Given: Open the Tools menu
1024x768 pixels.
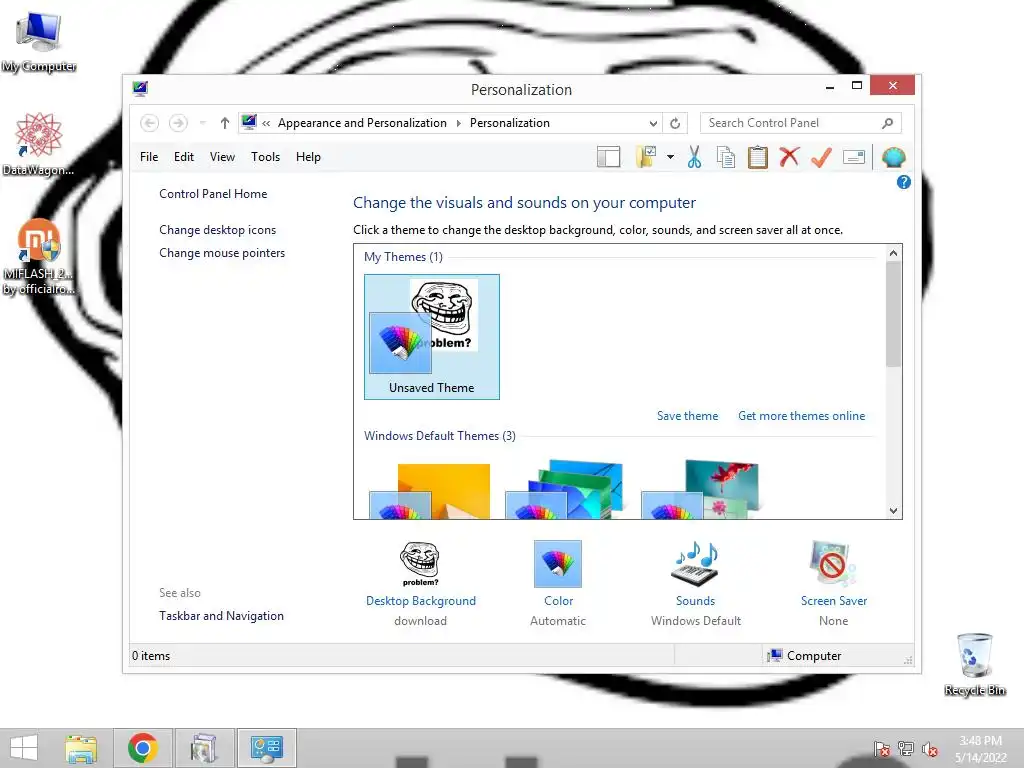Looking at the screenshot, I should (265, 157).
